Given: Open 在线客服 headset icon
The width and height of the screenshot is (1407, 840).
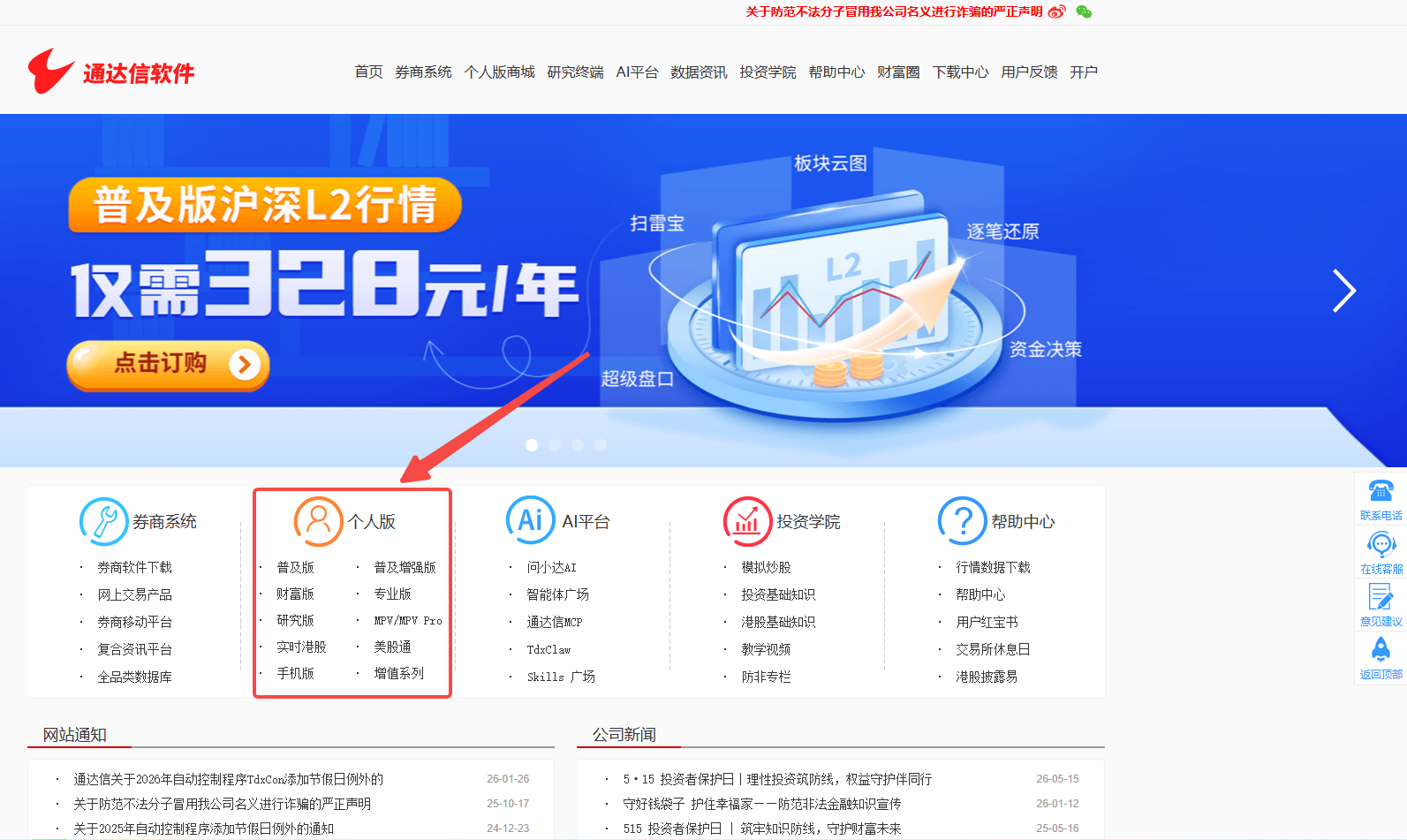Looking at the screenshot, I should 1381,544.
